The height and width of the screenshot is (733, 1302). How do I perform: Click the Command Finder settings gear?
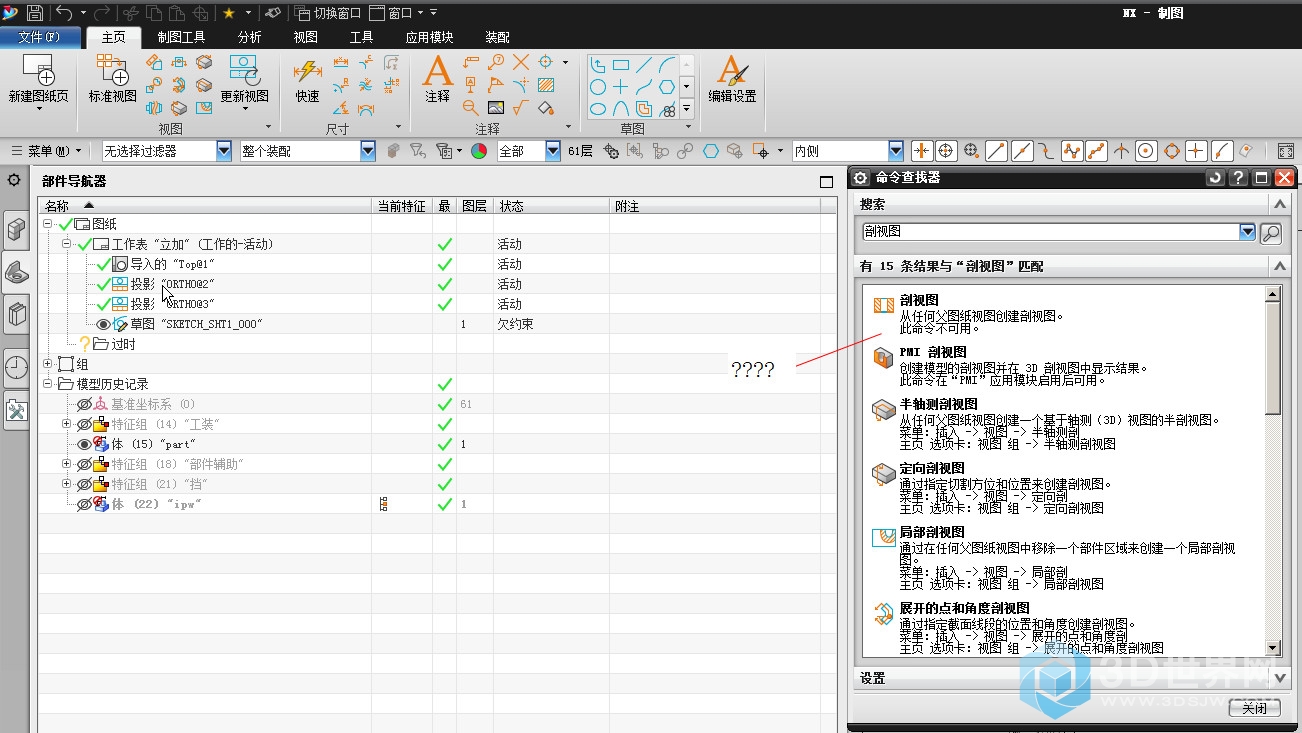click(x=860, y=178)
